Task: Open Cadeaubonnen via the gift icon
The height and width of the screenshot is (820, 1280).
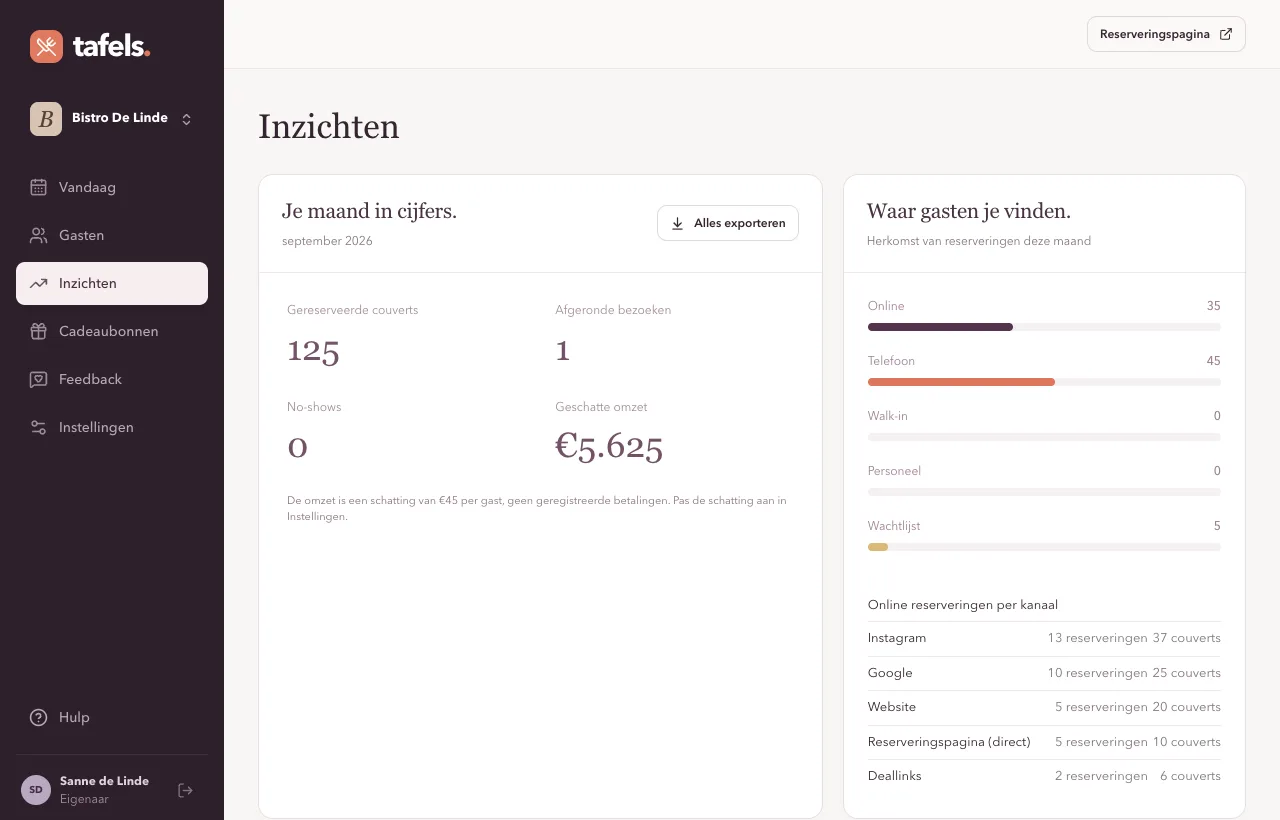Action: click(x=38, y=331)
